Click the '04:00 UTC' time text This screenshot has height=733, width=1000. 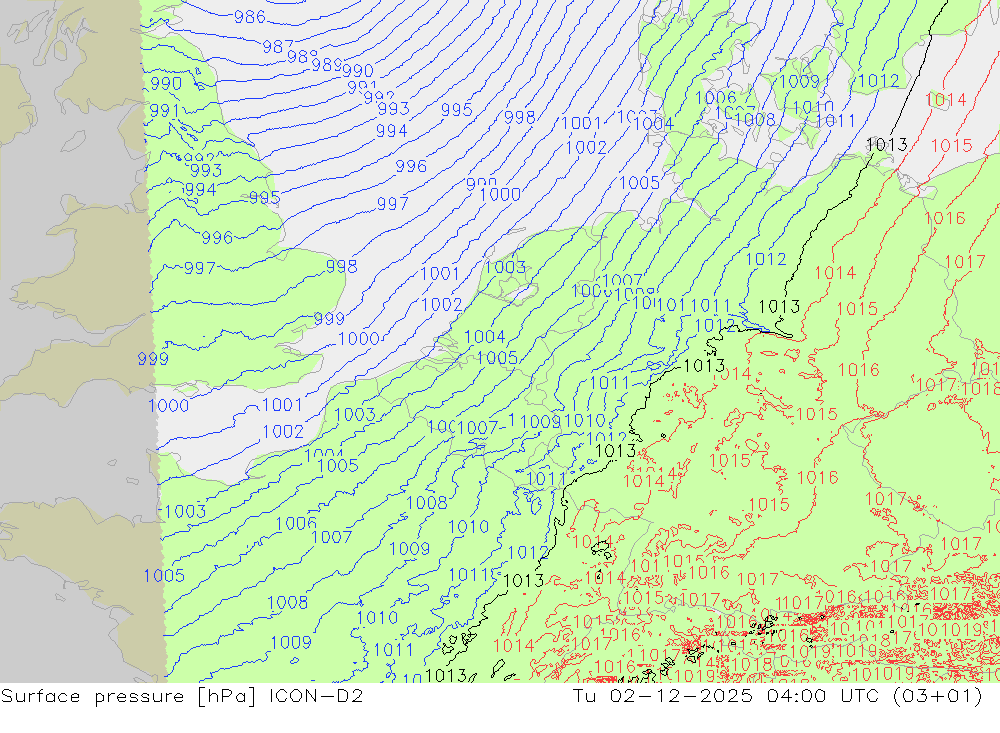[823, 695]
